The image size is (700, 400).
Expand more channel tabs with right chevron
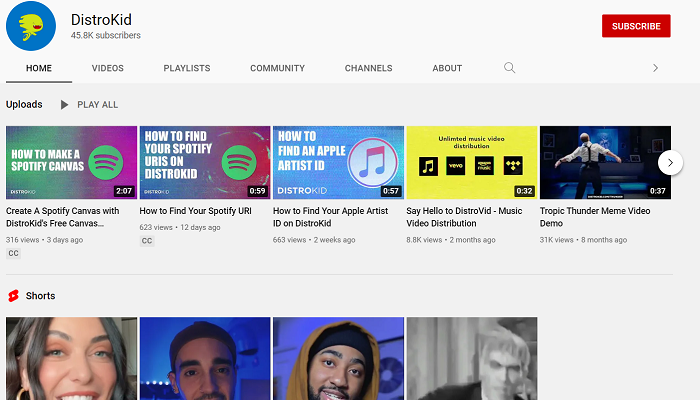coord(655,68)
